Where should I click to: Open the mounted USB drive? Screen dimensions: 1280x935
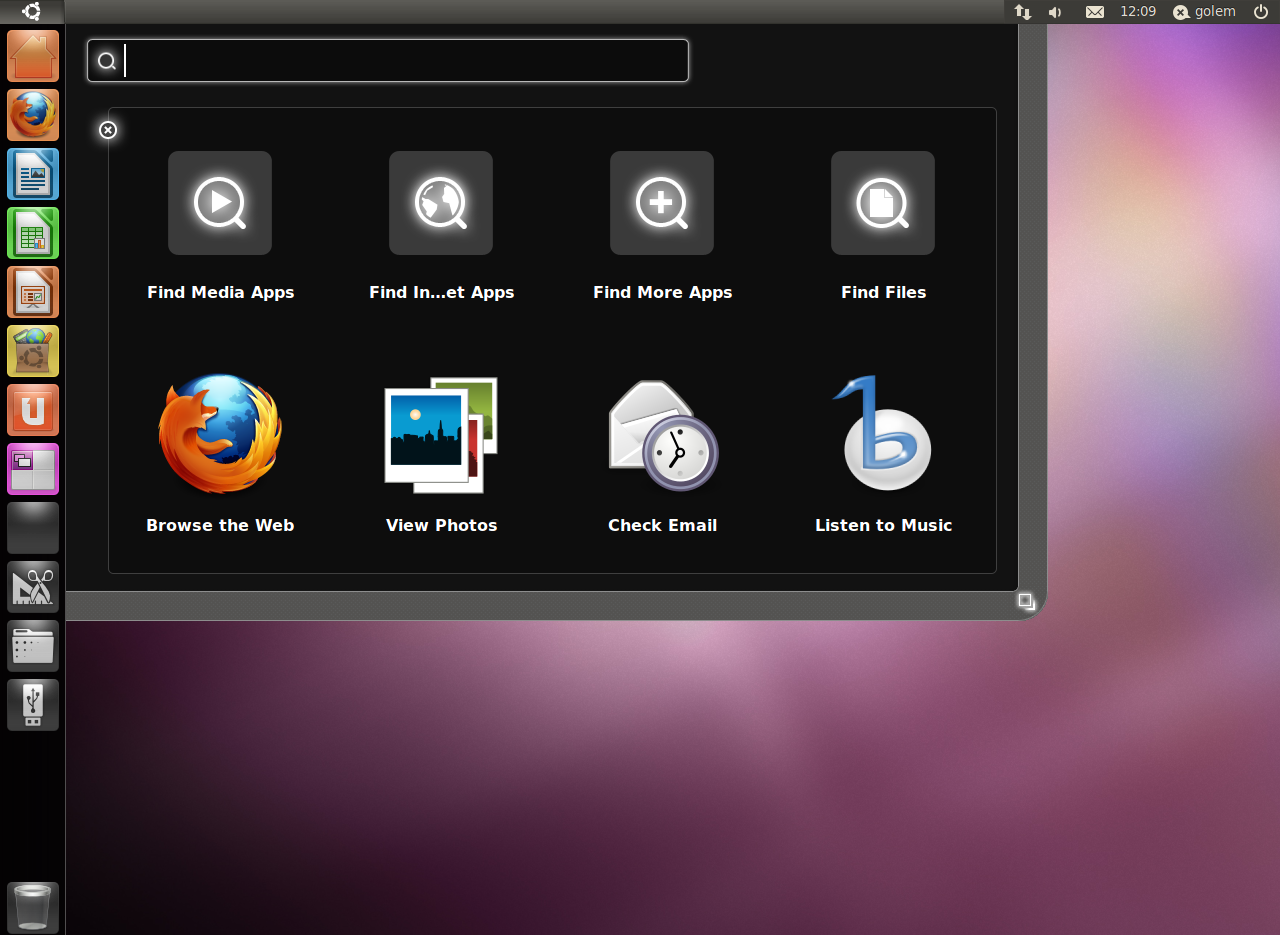(32, 704)
